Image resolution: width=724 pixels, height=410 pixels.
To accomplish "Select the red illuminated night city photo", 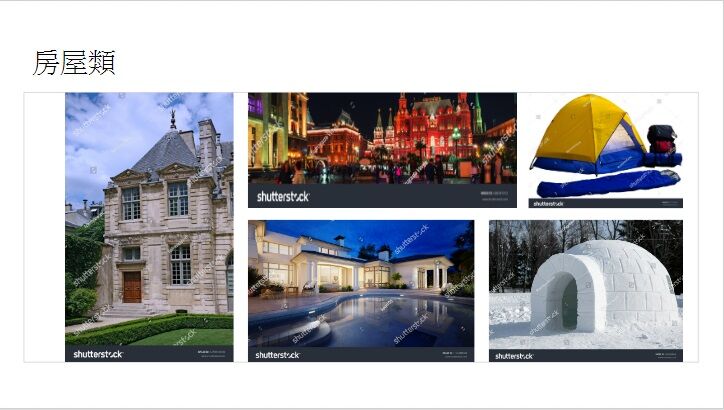I will tap(382, 150).
